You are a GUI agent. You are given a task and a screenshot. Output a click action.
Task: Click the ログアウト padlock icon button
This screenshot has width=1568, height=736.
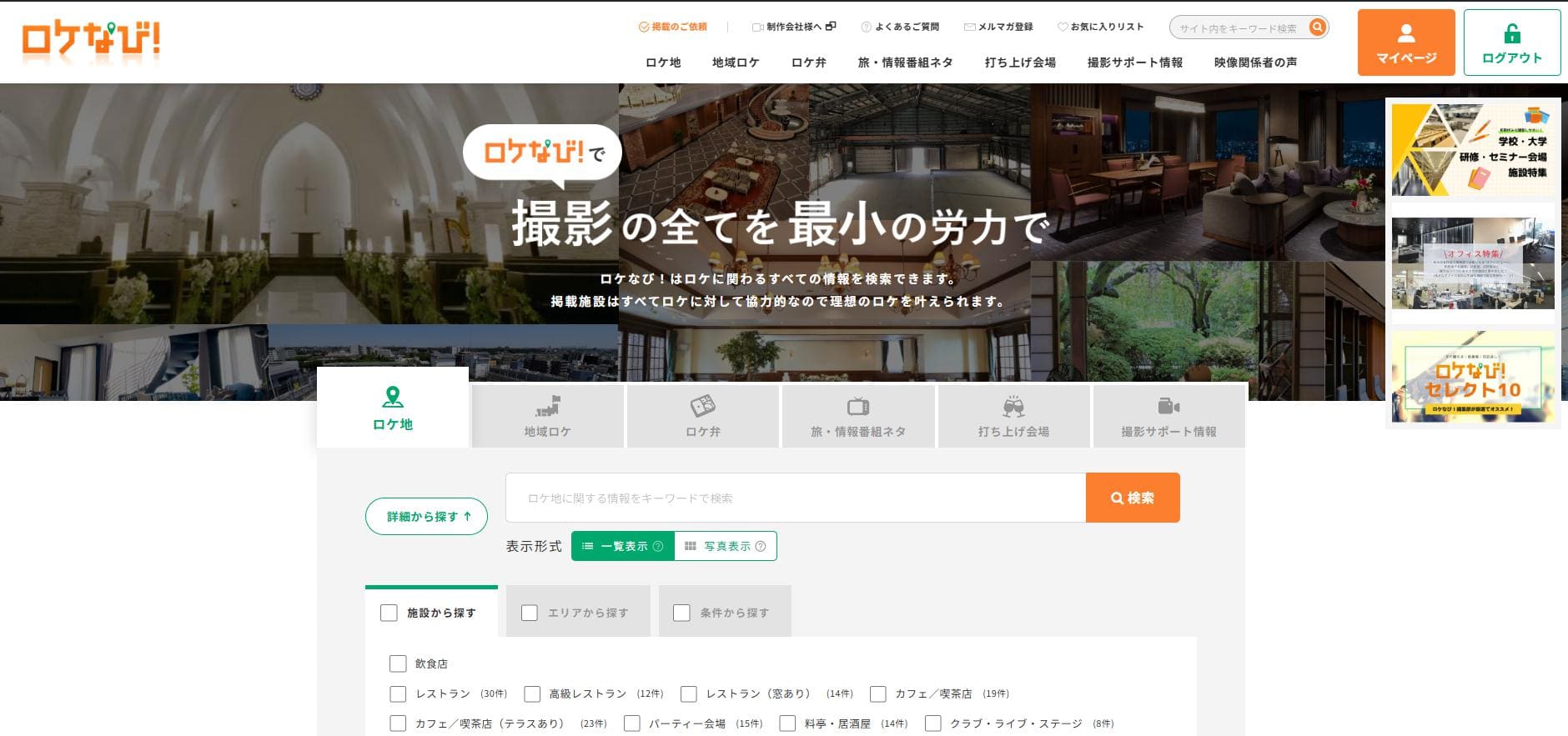(x=1511, y=43)
